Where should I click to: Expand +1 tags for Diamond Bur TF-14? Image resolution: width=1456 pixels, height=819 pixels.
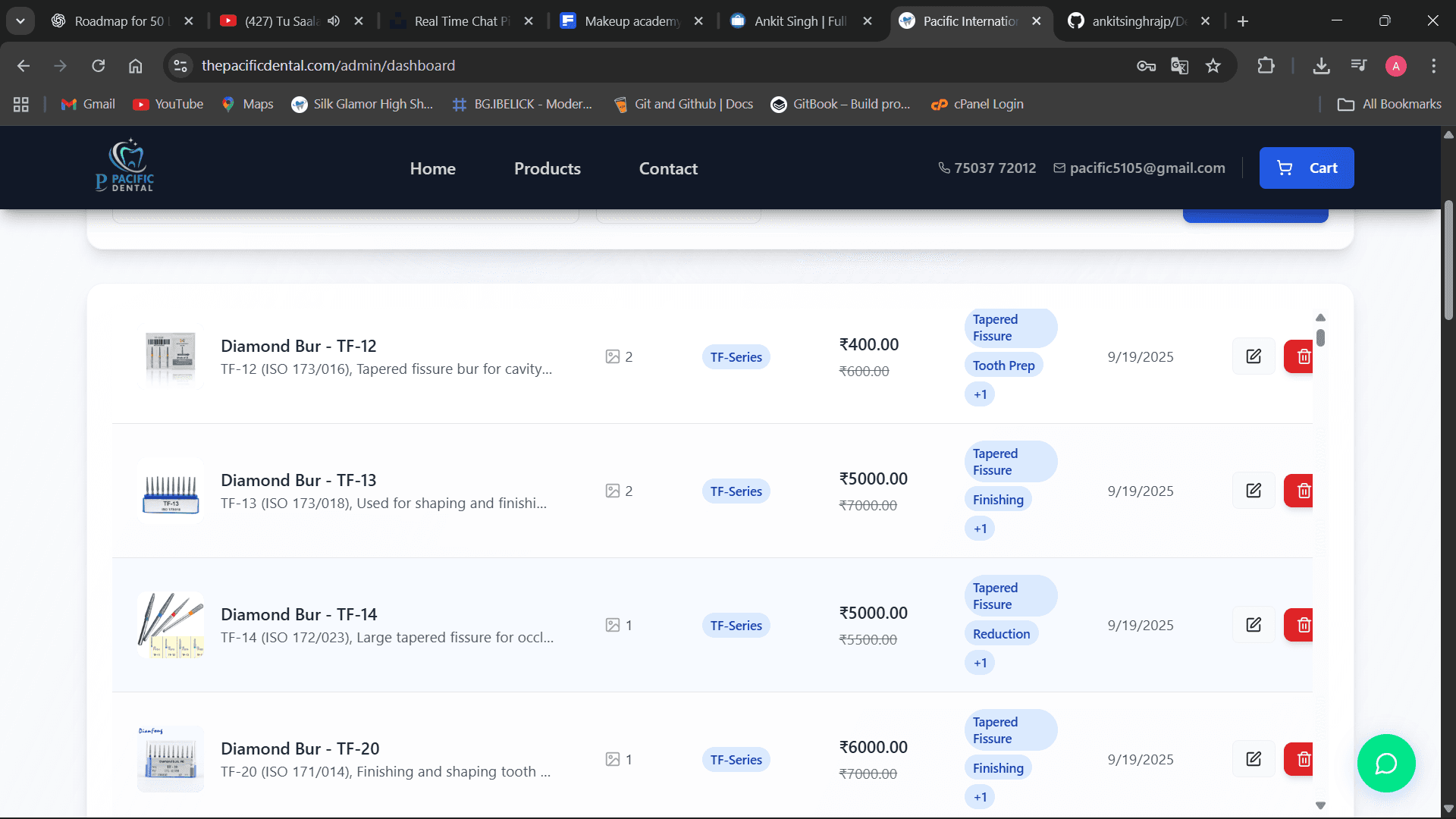click(x=980, y=663)
